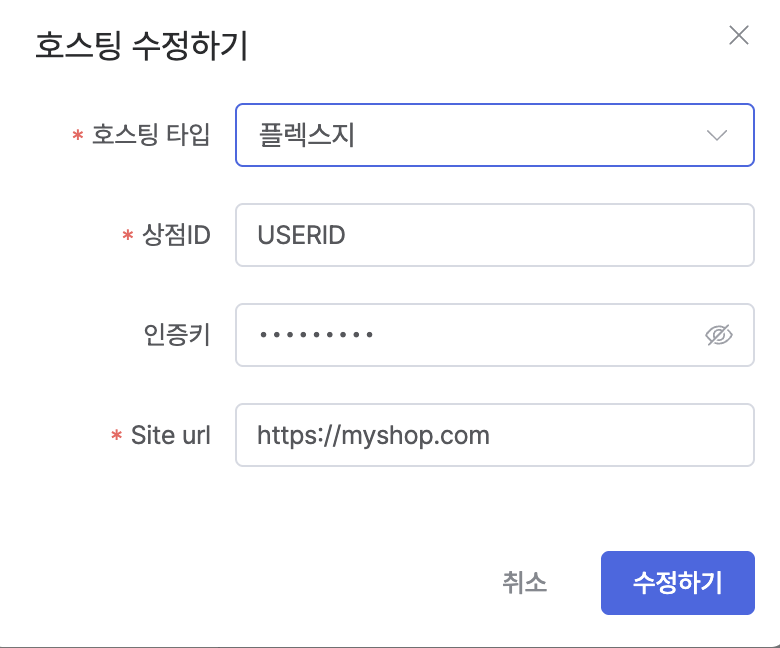
Task: Click the 호스팅 타입 label
Action: tap(151, 135)
